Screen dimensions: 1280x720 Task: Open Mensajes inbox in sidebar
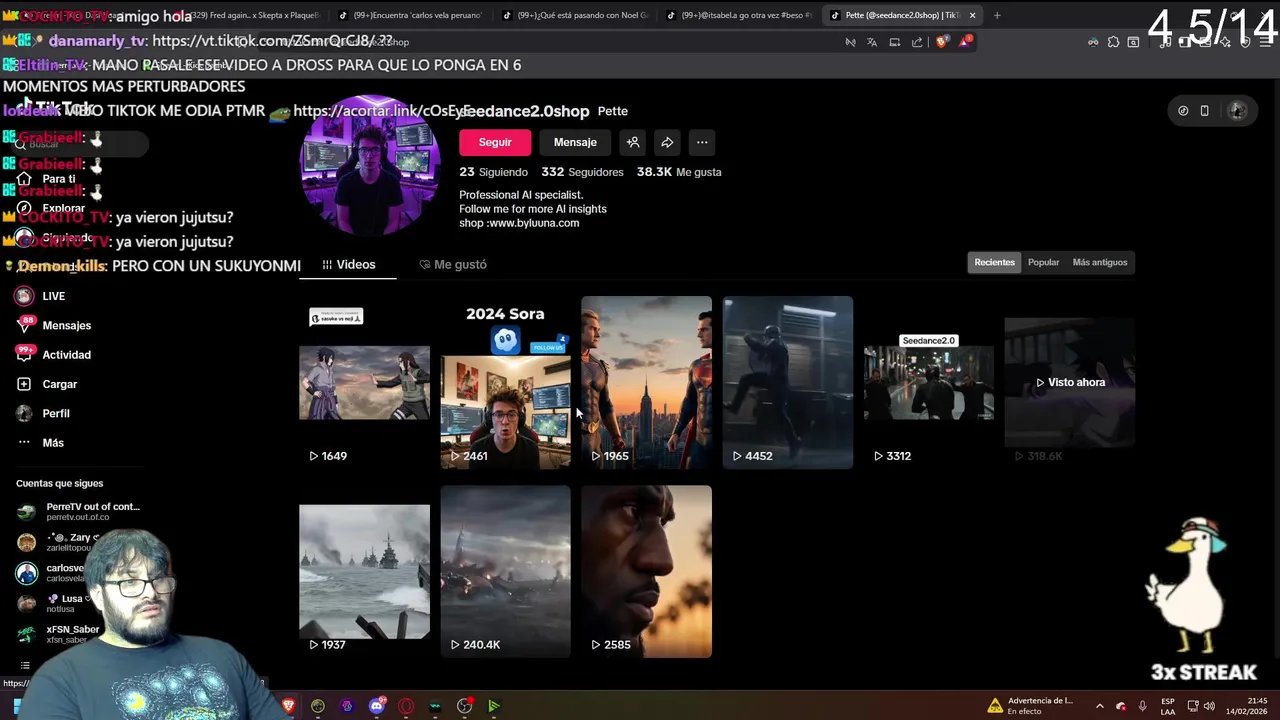(53, 325)
